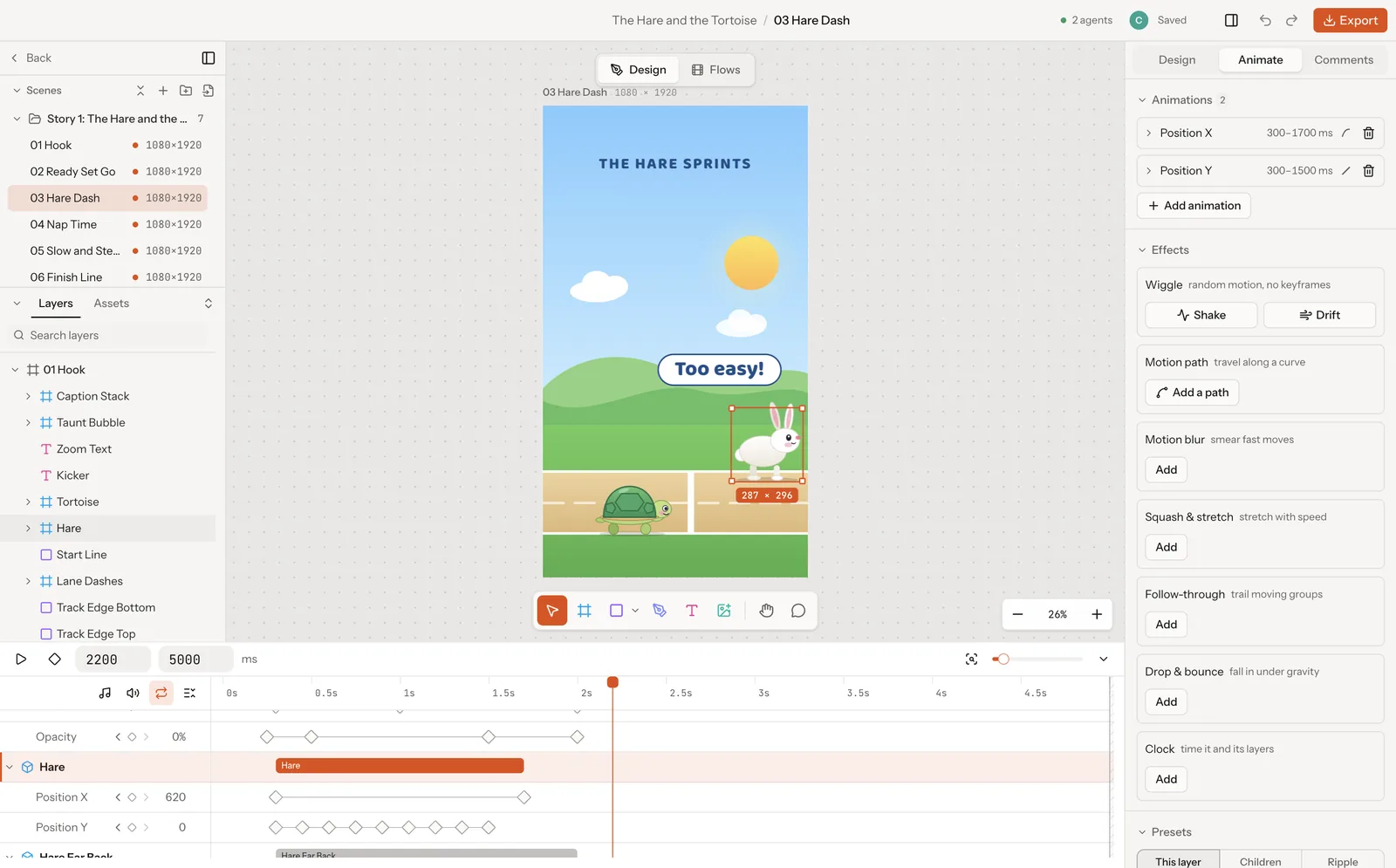Screen dimensions: 1396x868
Task: Select the Pen tool
Action: coord(660,611)
